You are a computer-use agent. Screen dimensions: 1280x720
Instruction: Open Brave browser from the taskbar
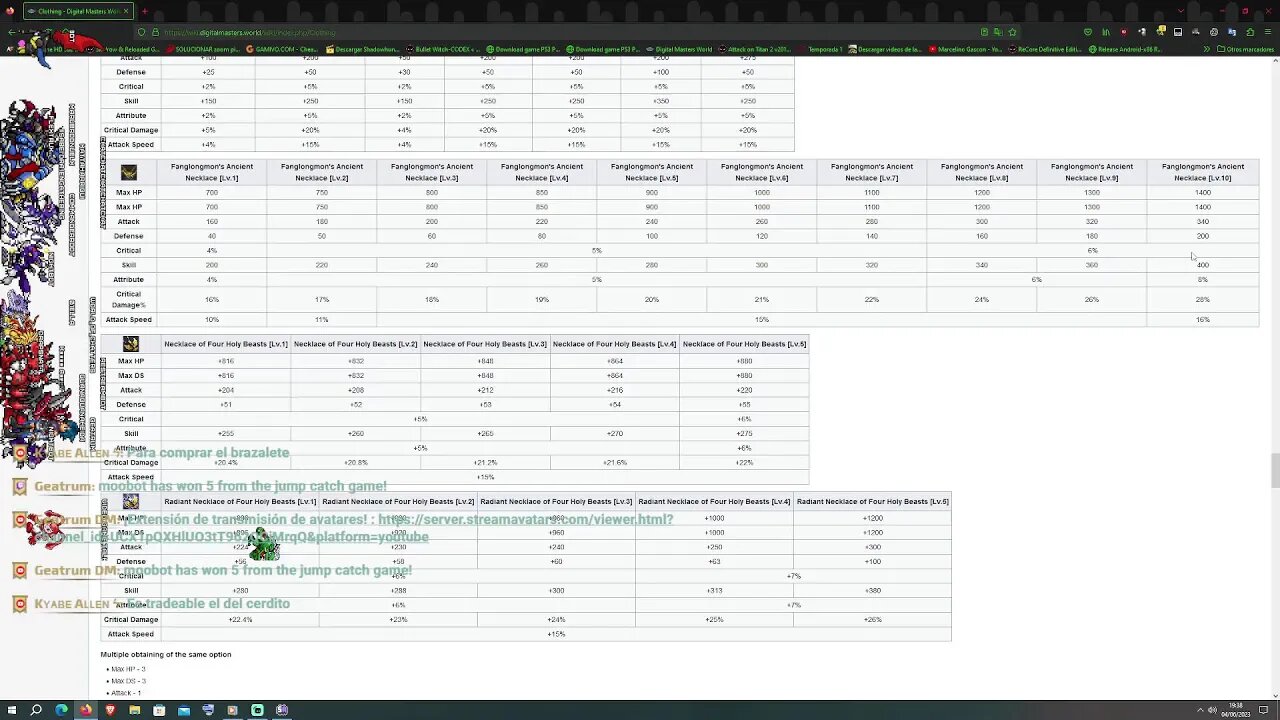point(110,710)
